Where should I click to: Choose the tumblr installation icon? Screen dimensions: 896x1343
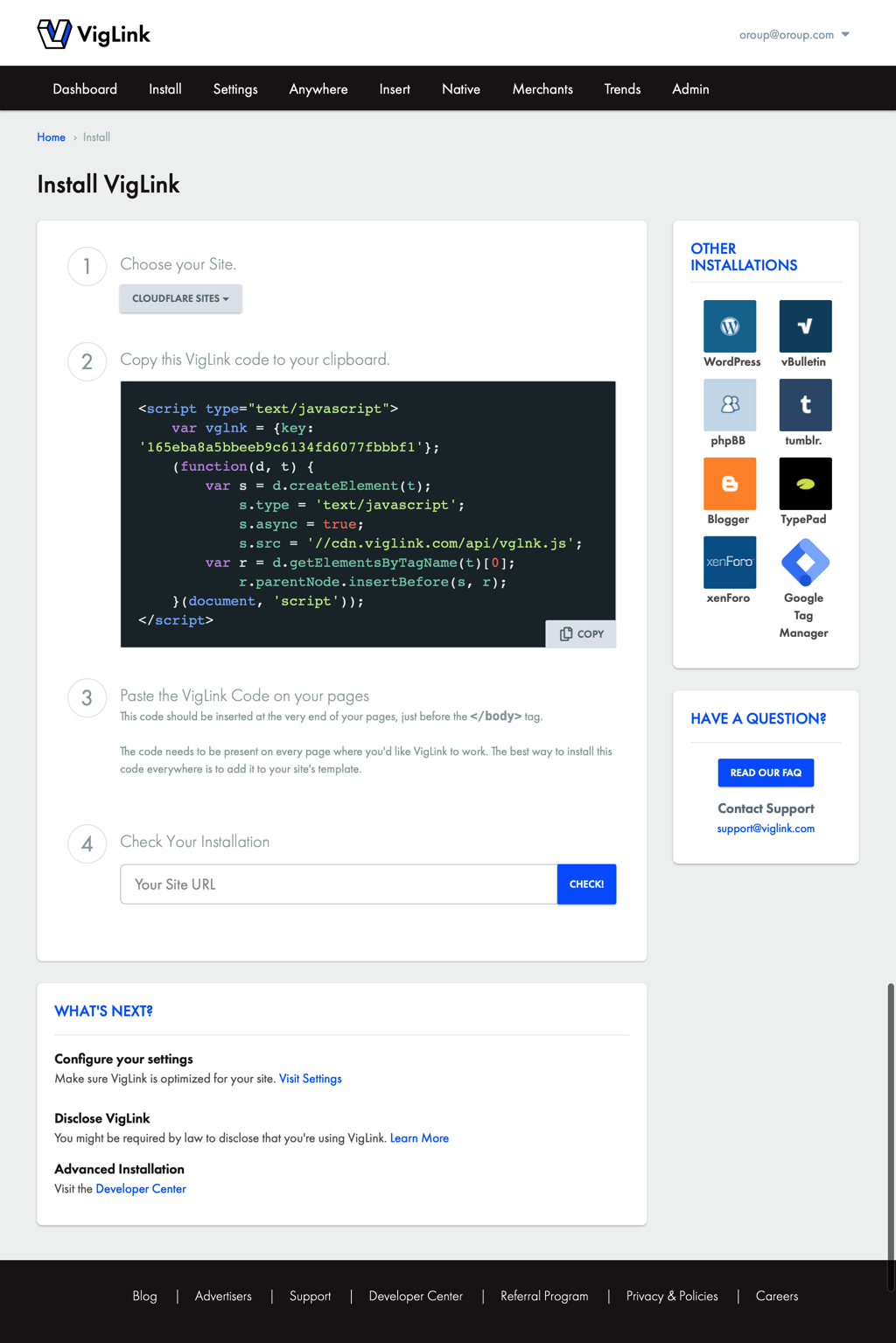click(x=805, y=405)
